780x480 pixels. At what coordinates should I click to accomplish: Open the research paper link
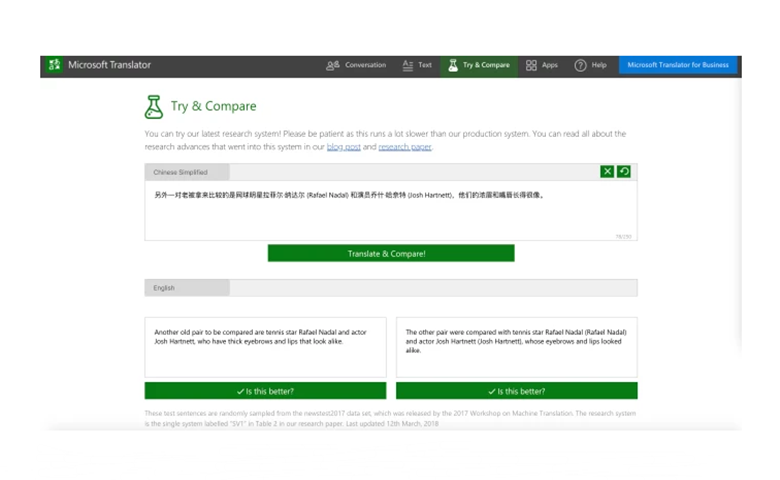[x=404, y=147]
